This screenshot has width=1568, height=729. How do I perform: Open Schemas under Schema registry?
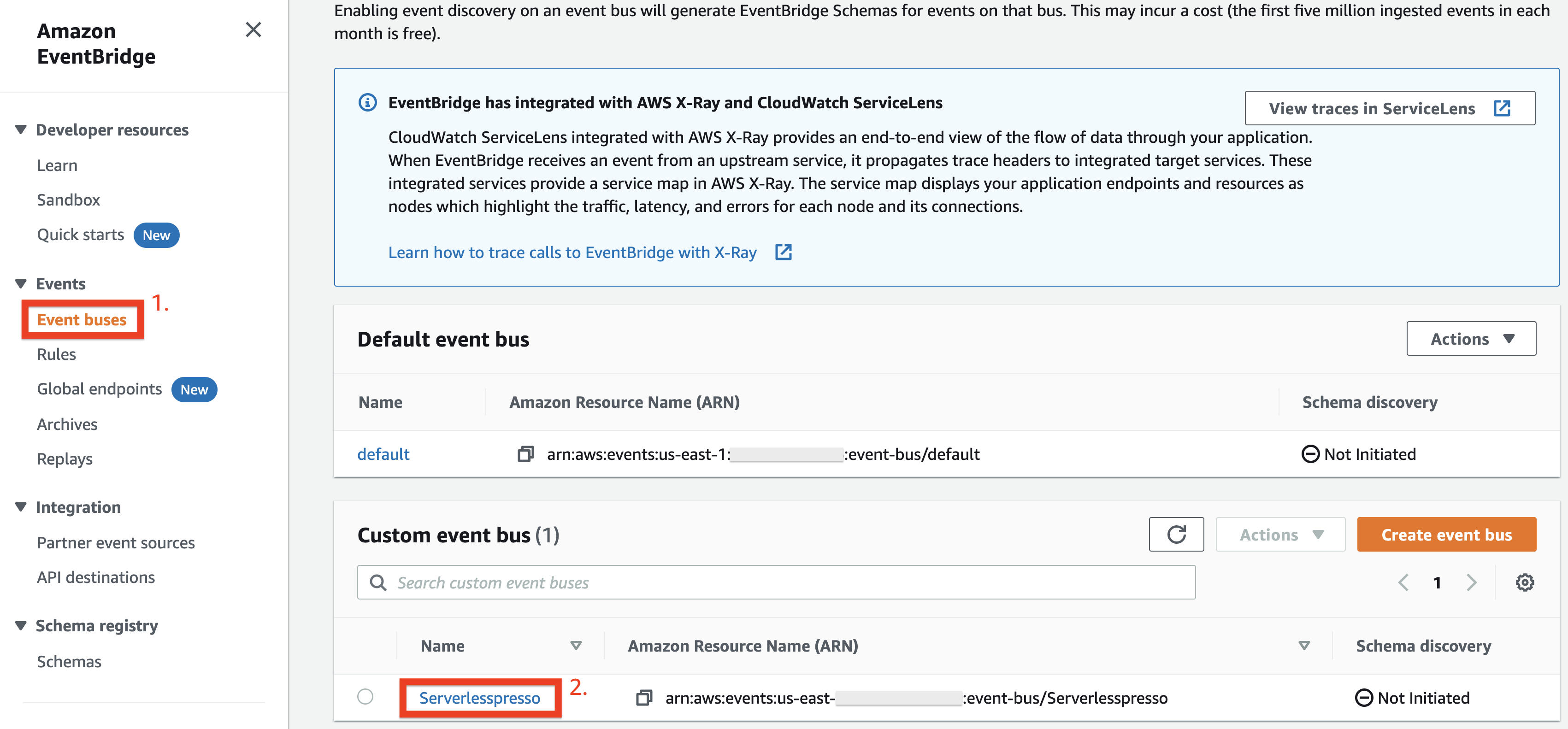(x=69, y=661)
